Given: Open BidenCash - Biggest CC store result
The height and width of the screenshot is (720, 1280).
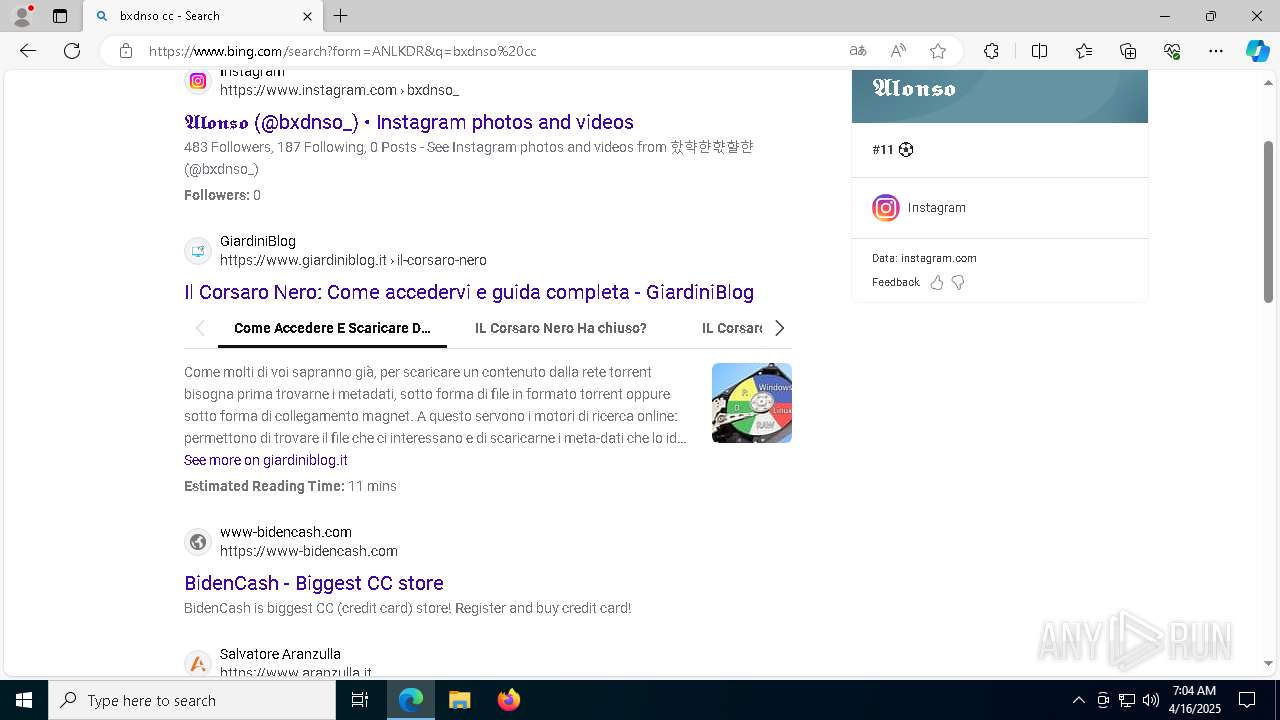Looking at the screenshot, I should pyautogui.click(x=314, y=583).
